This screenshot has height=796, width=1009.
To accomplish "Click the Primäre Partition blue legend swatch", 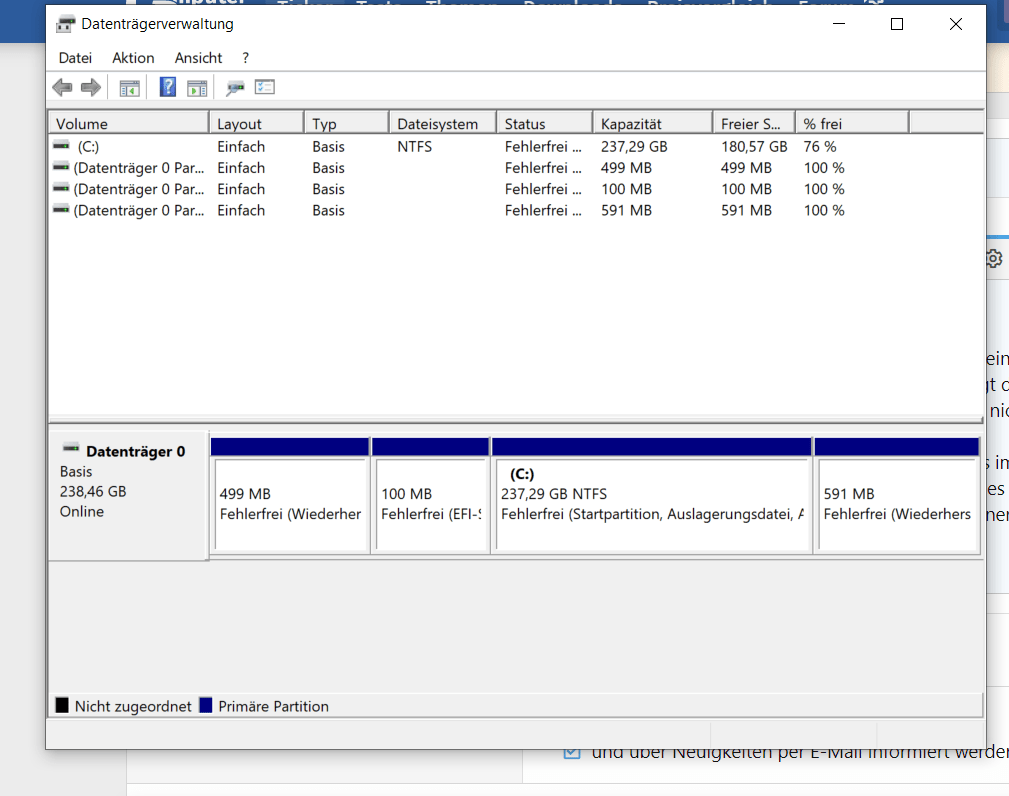I will pyautogui.click(x=206, y=705).
